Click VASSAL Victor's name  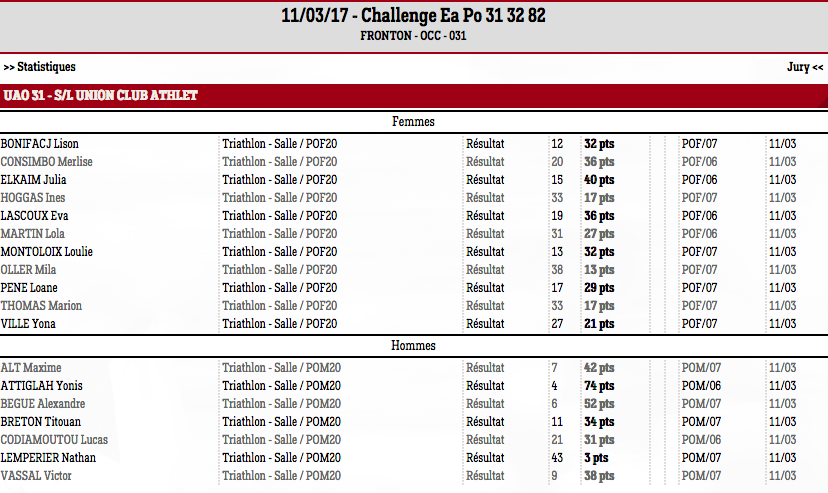(36, 476)
